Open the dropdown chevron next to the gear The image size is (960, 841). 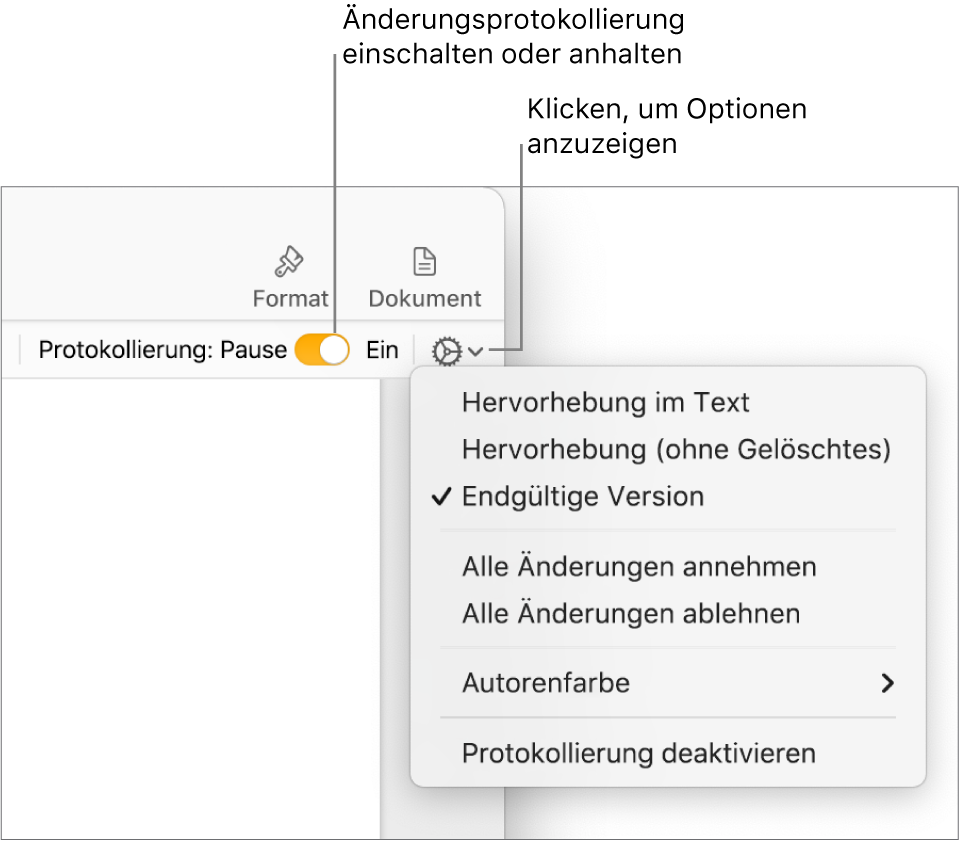coord(477,351)
